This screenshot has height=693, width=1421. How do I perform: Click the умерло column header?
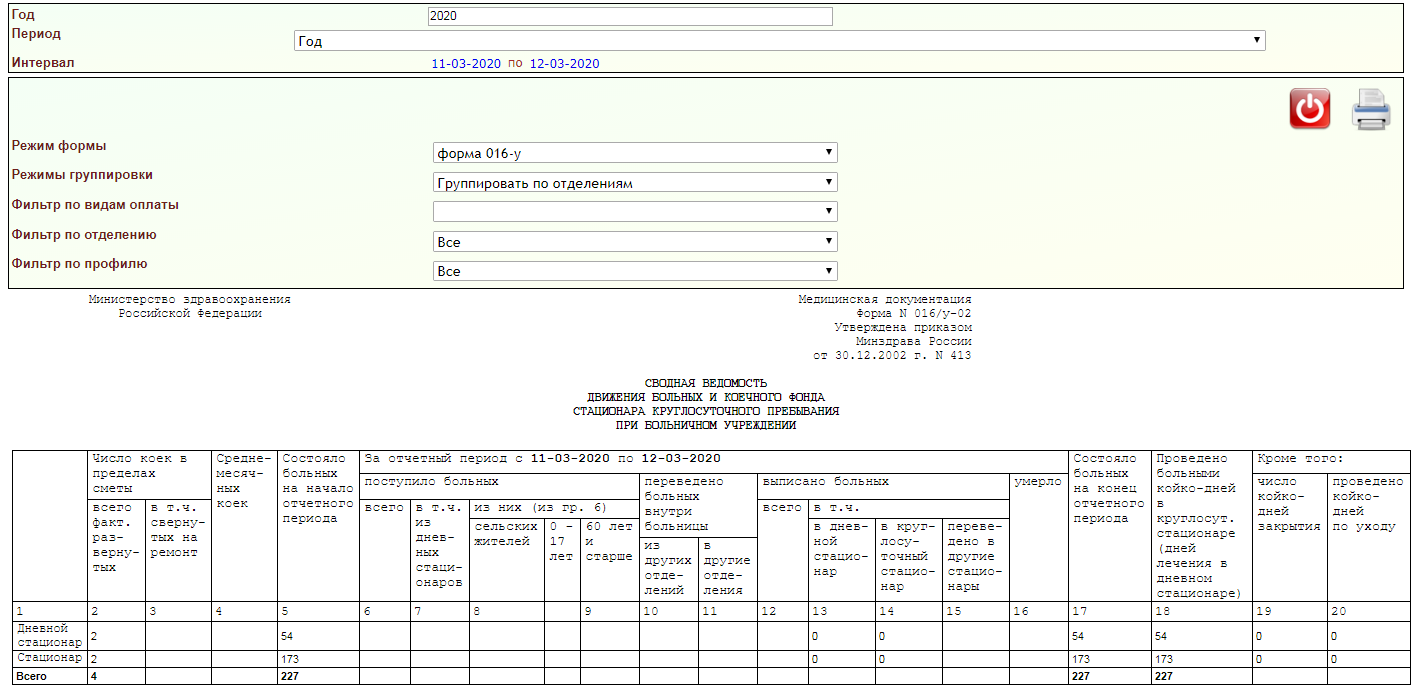pos(1038,482)
